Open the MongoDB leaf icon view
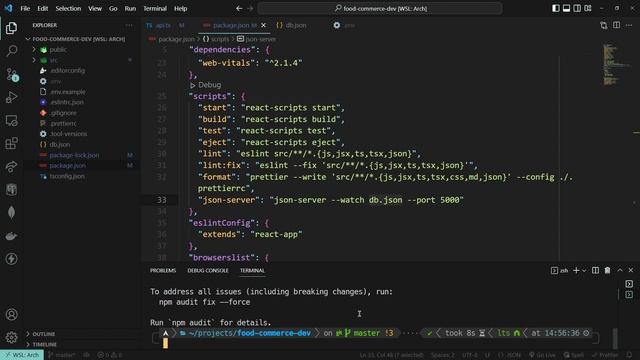 point(11,213)
